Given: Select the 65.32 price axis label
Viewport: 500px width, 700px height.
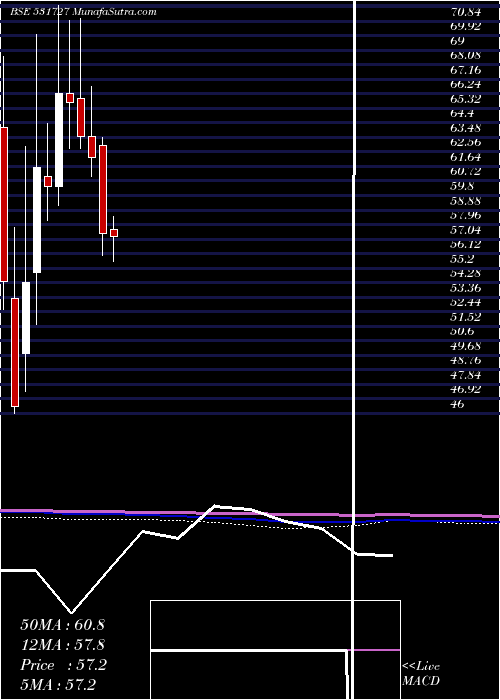Looking at the screenshot, I should (x=466, y=99).
